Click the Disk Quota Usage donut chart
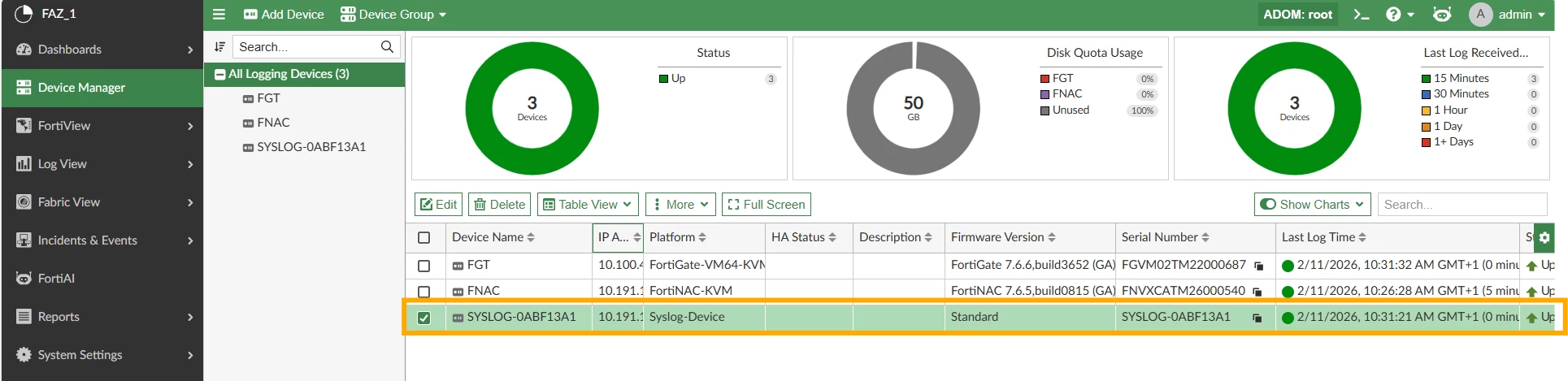This screenshot has height=381, width=1568. (913, 108)
